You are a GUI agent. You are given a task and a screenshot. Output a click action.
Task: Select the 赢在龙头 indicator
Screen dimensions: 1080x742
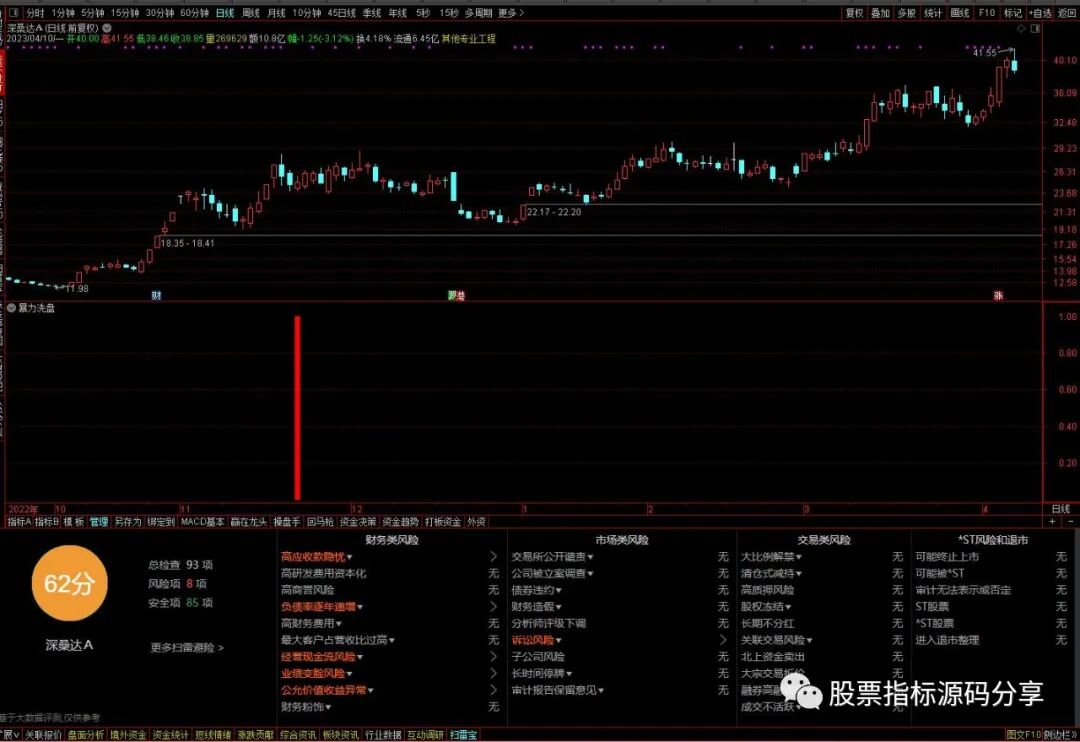(248, 522)
